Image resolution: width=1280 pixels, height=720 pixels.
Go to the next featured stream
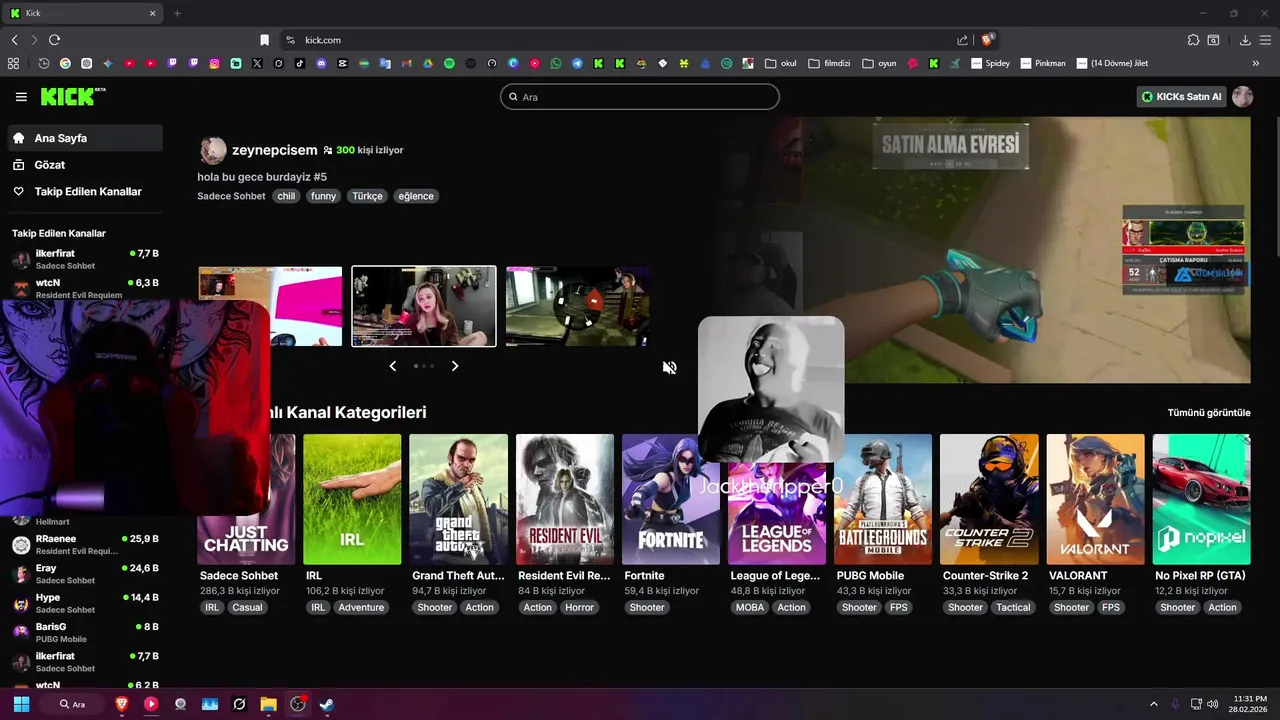(455, 366)
